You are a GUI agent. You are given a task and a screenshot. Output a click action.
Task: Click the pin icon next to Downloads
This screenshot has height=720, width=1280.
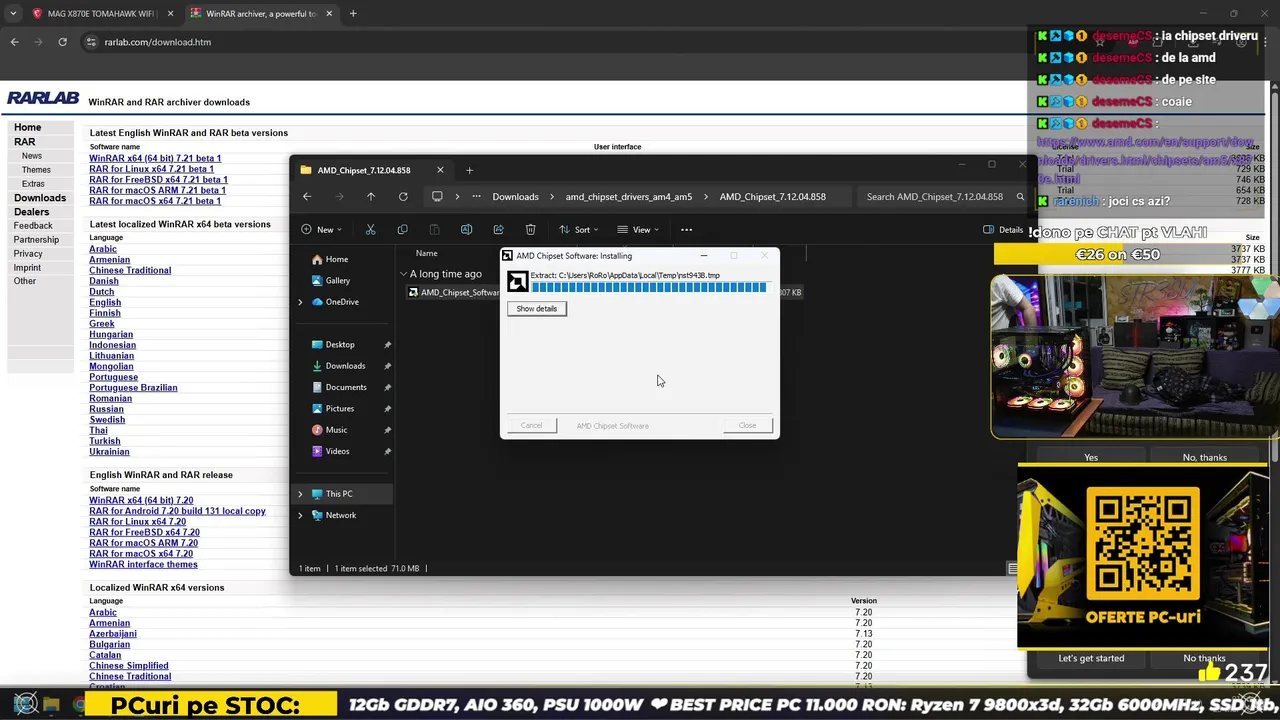coord(387,366)
